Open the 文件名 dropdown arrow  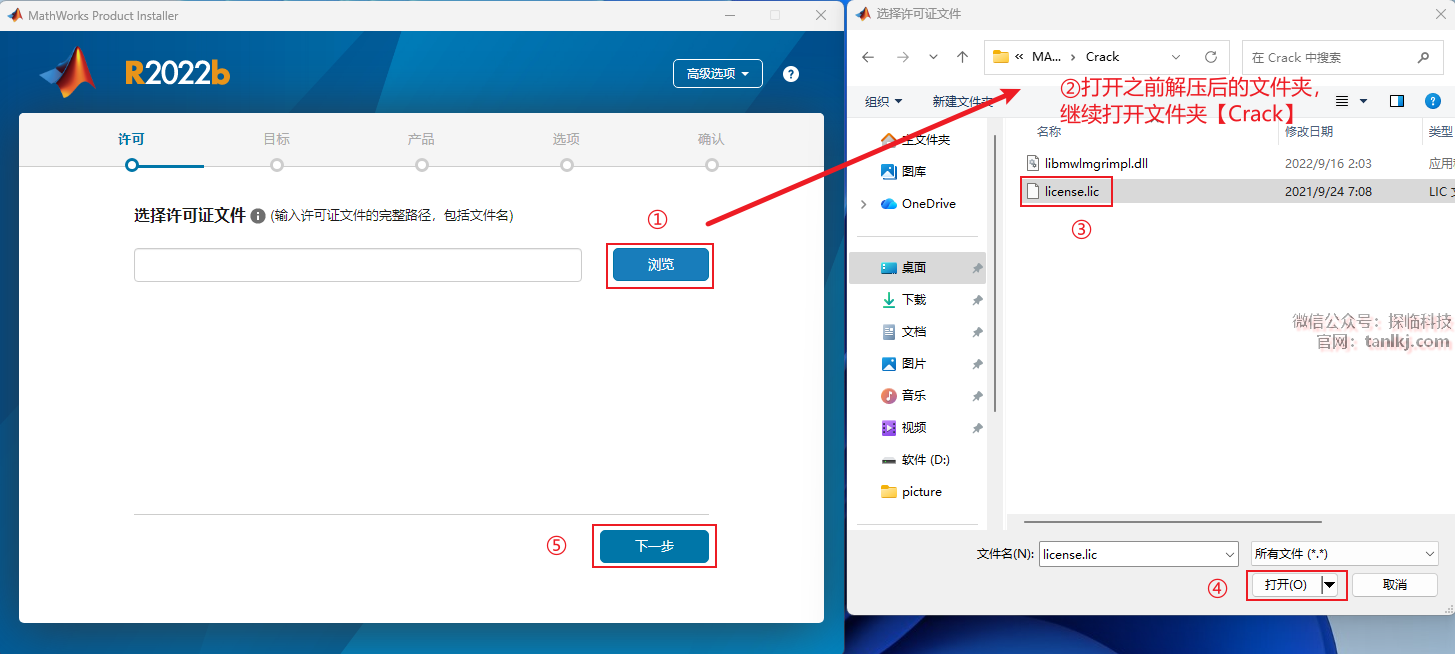pyautogui.click(x=1230, y=553)
